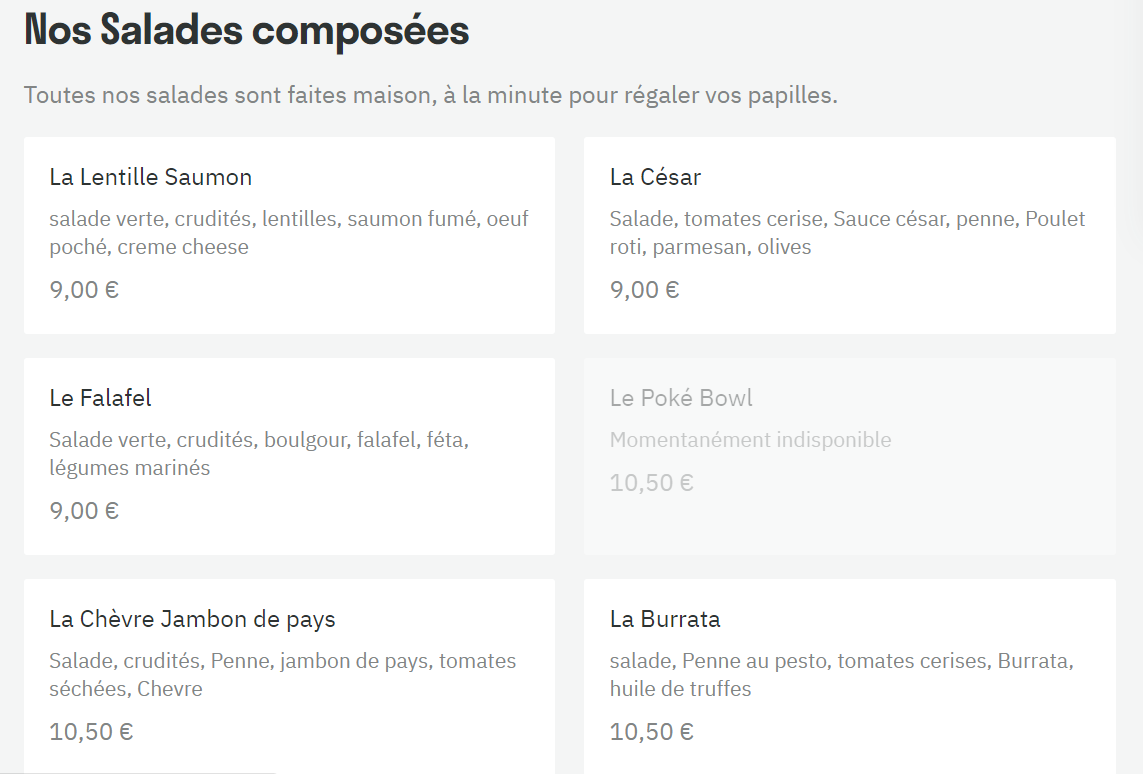Choose the Le Falafel salad card
The width and height of the screenshot is (1143, 774).
click(289, 456)
